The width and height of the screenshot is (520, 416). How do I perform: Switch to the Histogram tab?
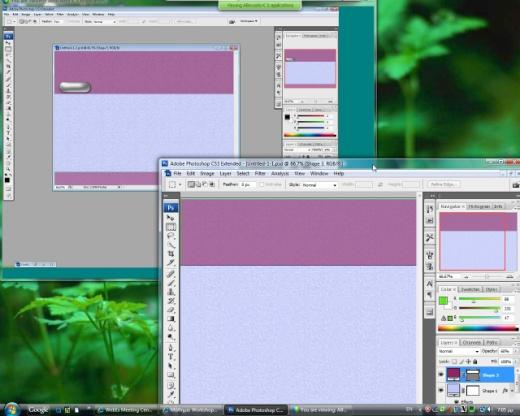(479, 207)
